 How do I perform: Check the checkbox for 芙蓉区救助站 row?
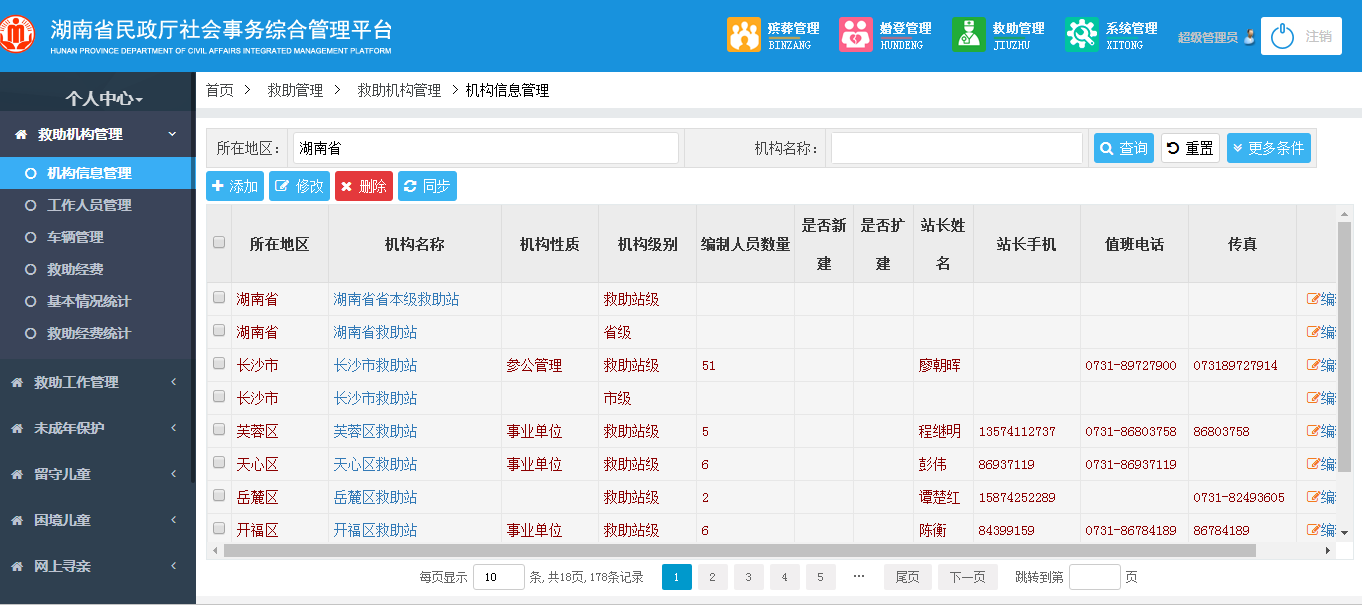tap(218, 430)
